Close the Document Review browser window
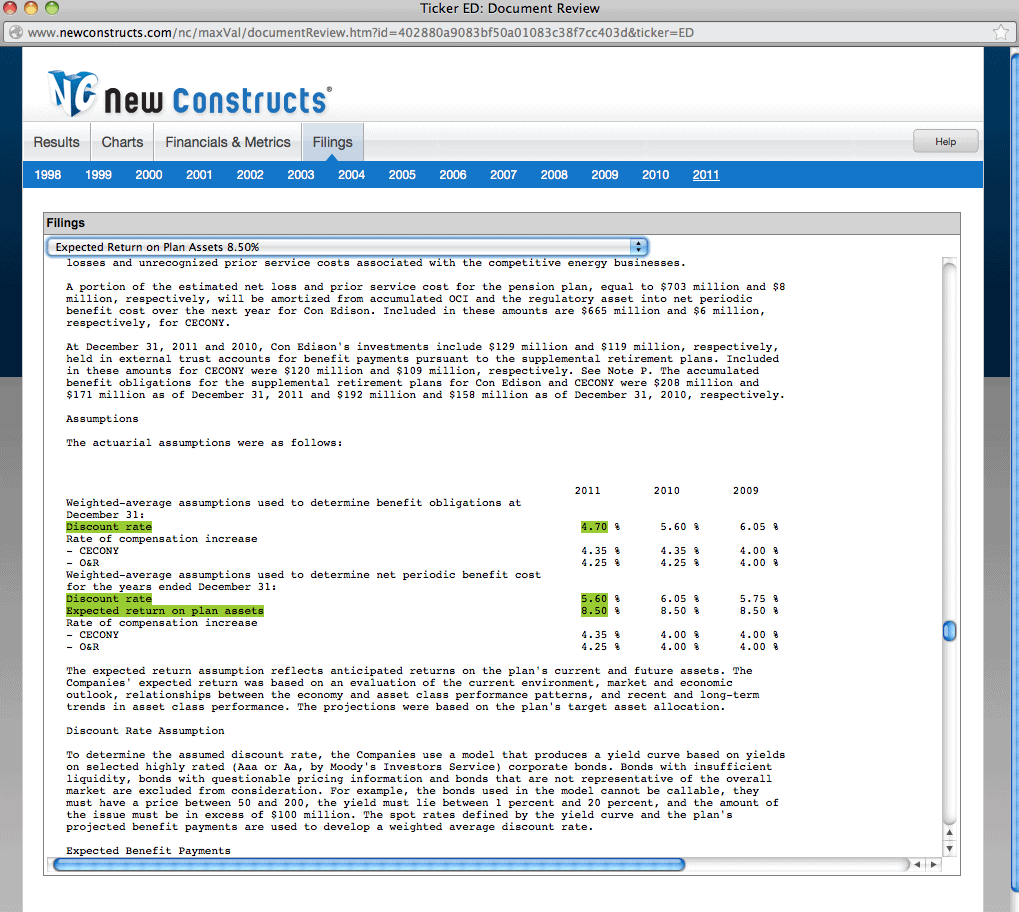The image size is (1019, 912). [9, 8]
